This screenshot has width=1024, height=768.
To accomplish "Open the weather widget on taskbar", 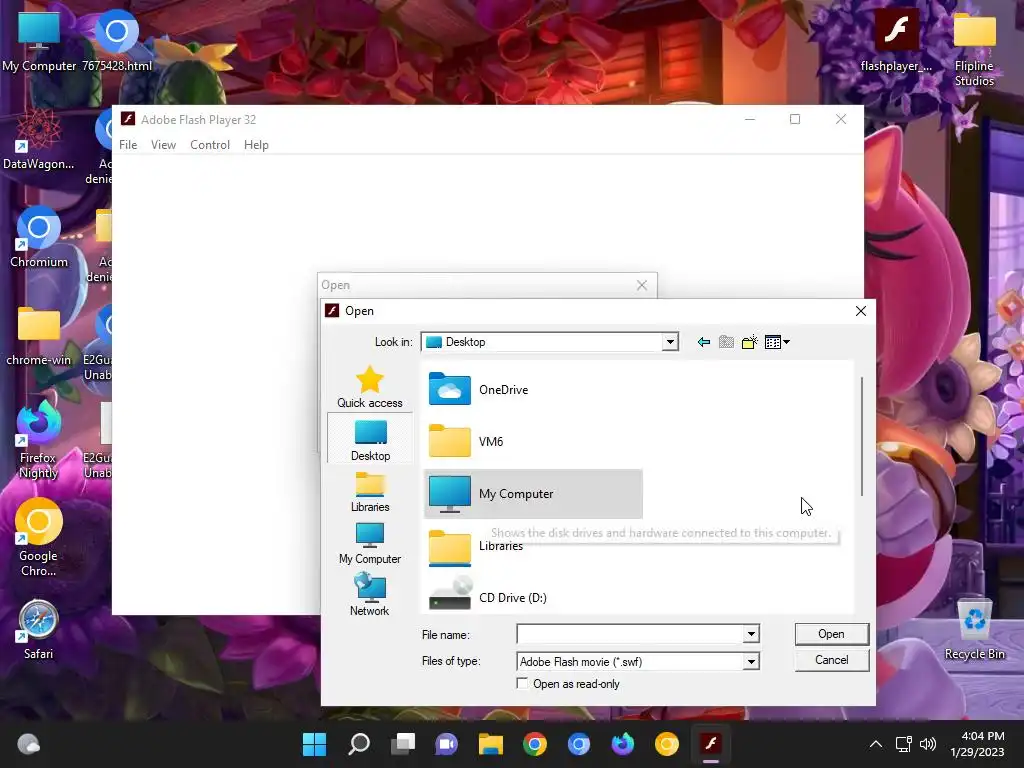I will pyautogui.click(x=28, y=744).
